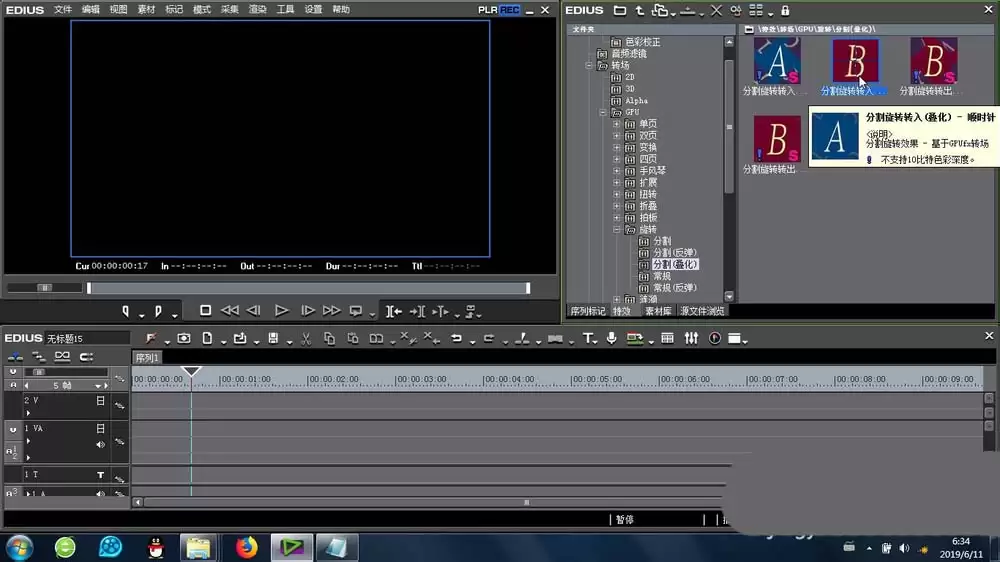This screenshot has height=562, width=1000.
Task: Expand the 手风琴 folder in effects tree
Action: [617, 171]
